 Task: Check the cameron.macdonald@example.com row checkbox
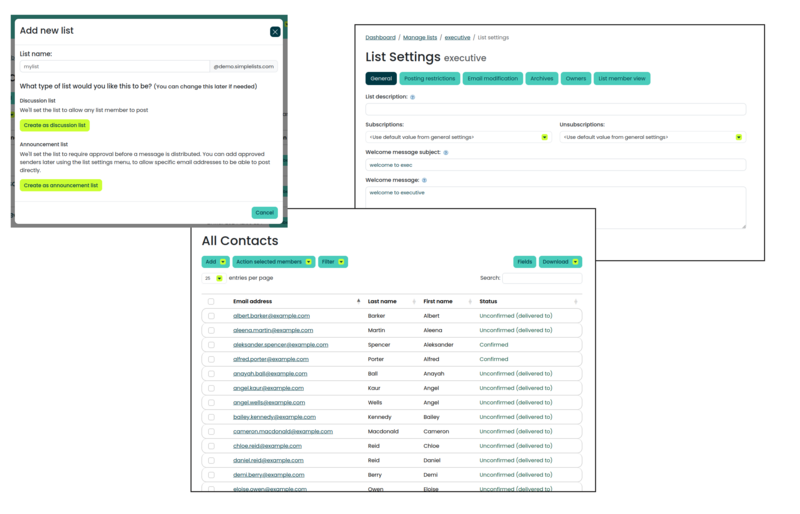click(211, 432)
